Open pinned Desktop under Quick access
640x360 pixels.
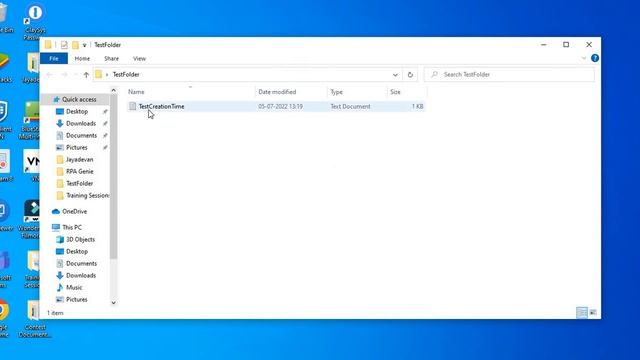point(77,111)
